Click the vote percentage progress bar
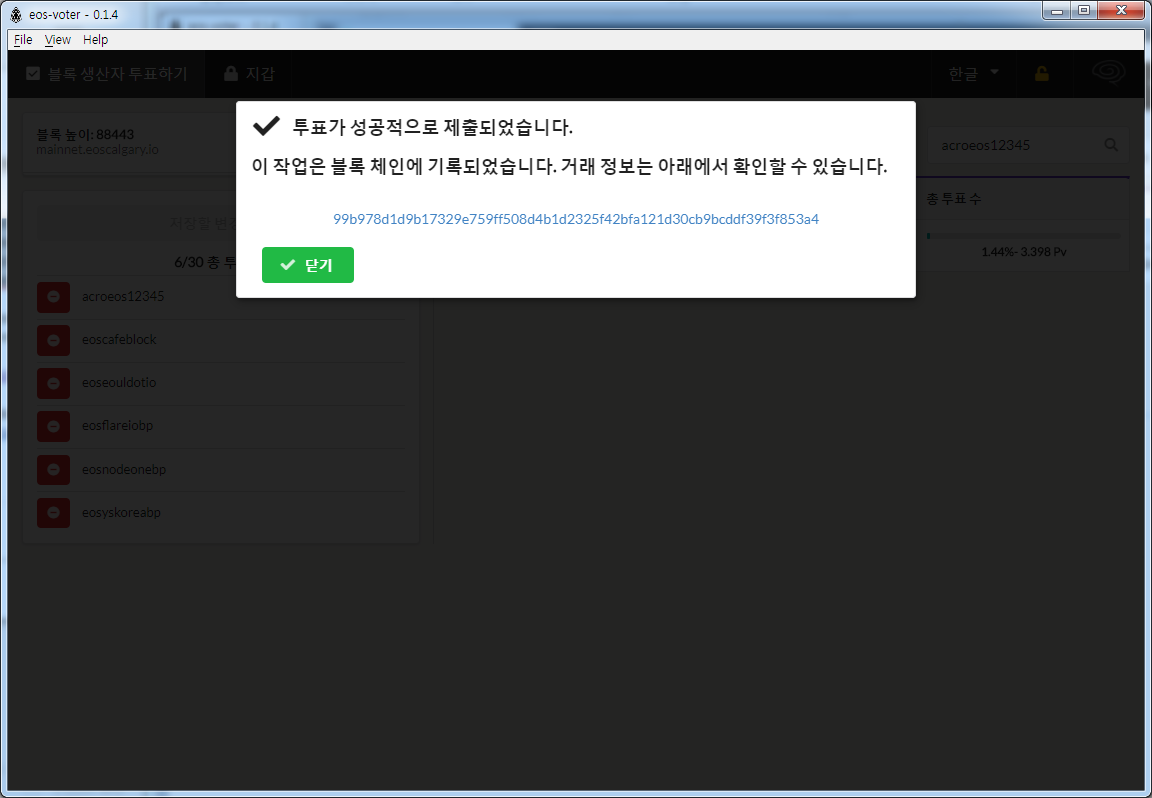1152x798 pixels. pos(1024,236)
